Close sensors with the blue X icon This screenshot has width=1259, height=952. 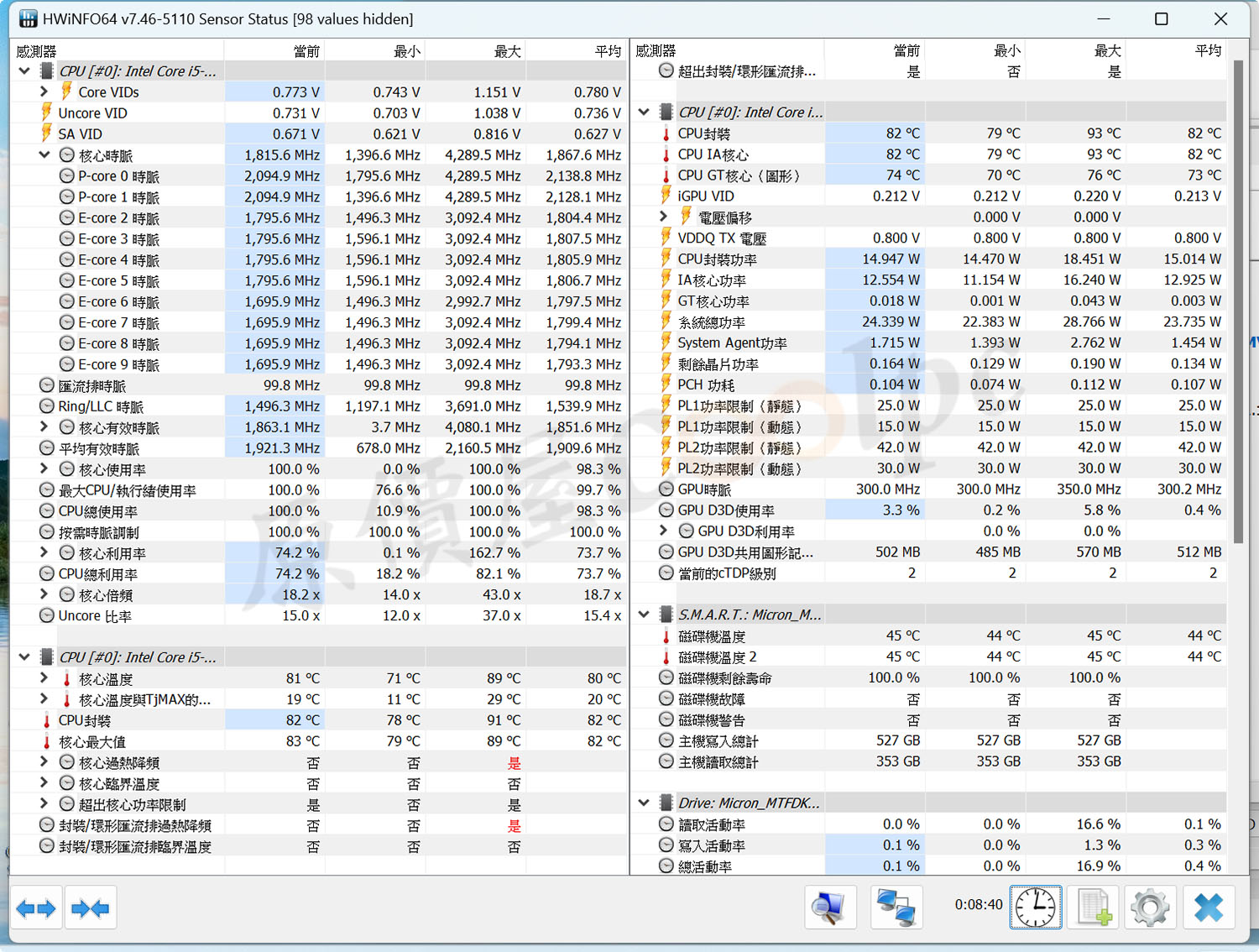pyautogui.click(x=1209, y=908)
